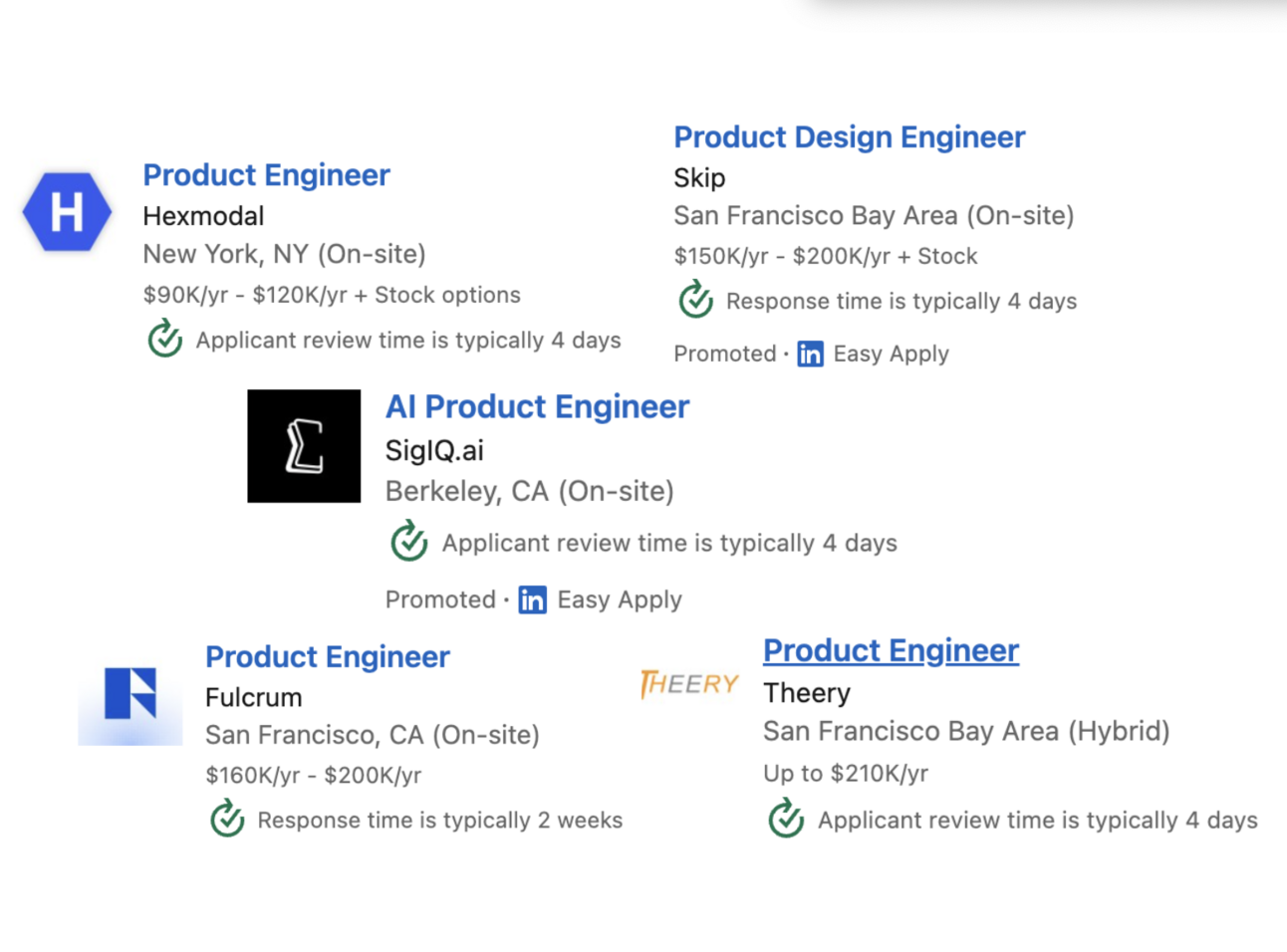1287x952 pixels.
Task: Click green checkmark icon under Theery listing
Action: tap(787, 819)
